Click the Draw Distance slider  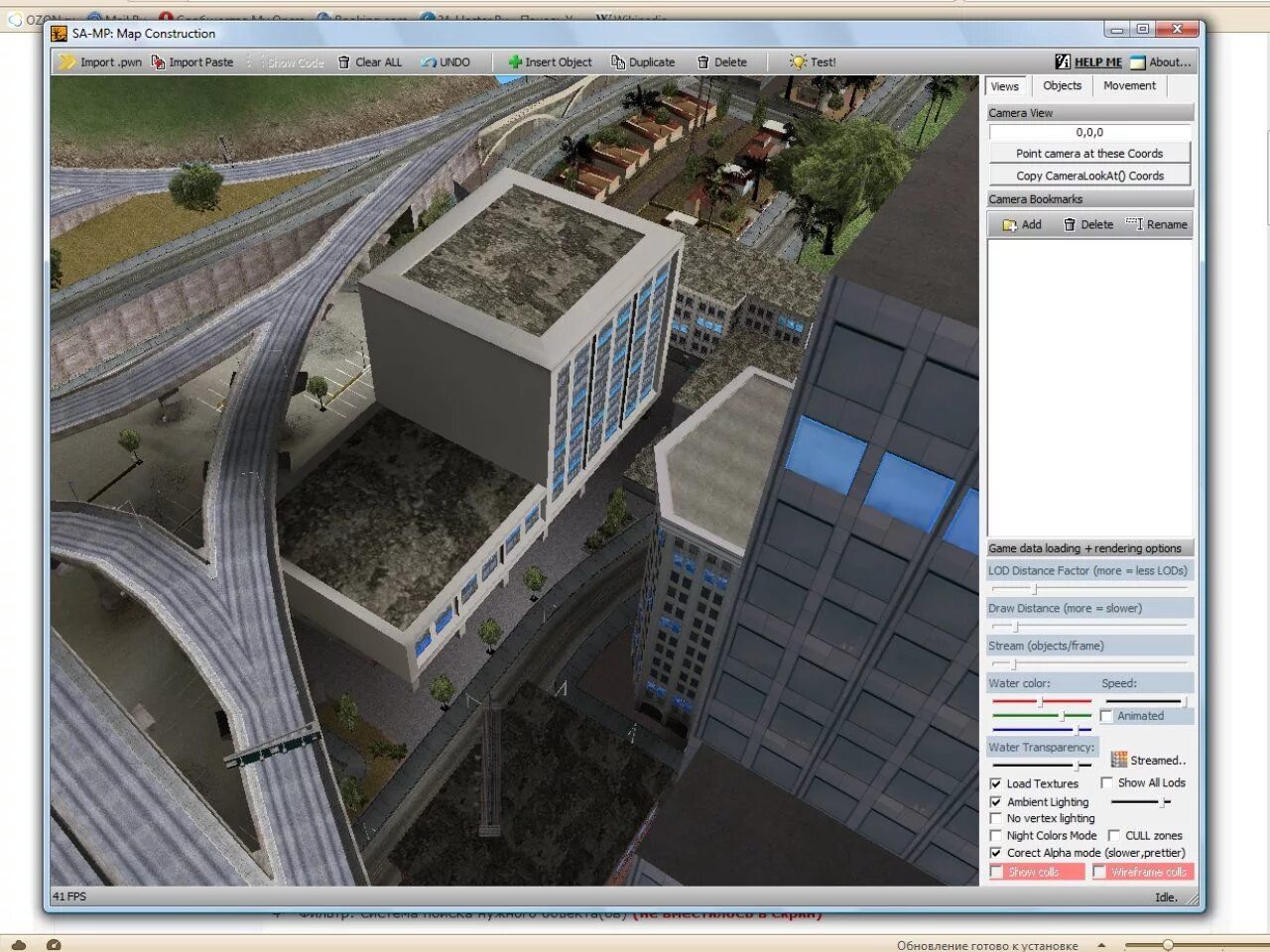1089,627
